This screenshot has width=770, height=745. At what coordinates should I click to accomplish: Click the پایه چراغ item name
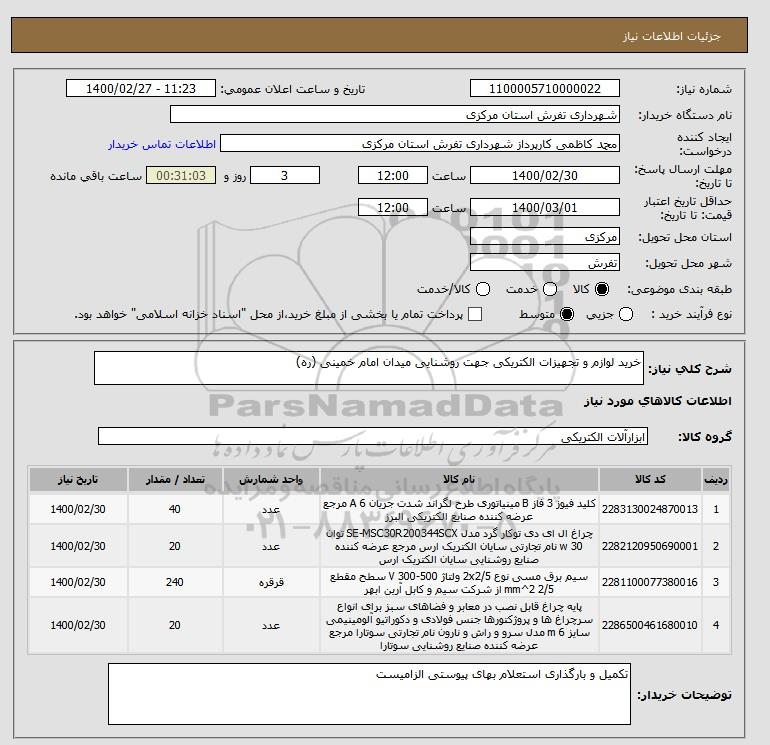[x=459, y=626]
